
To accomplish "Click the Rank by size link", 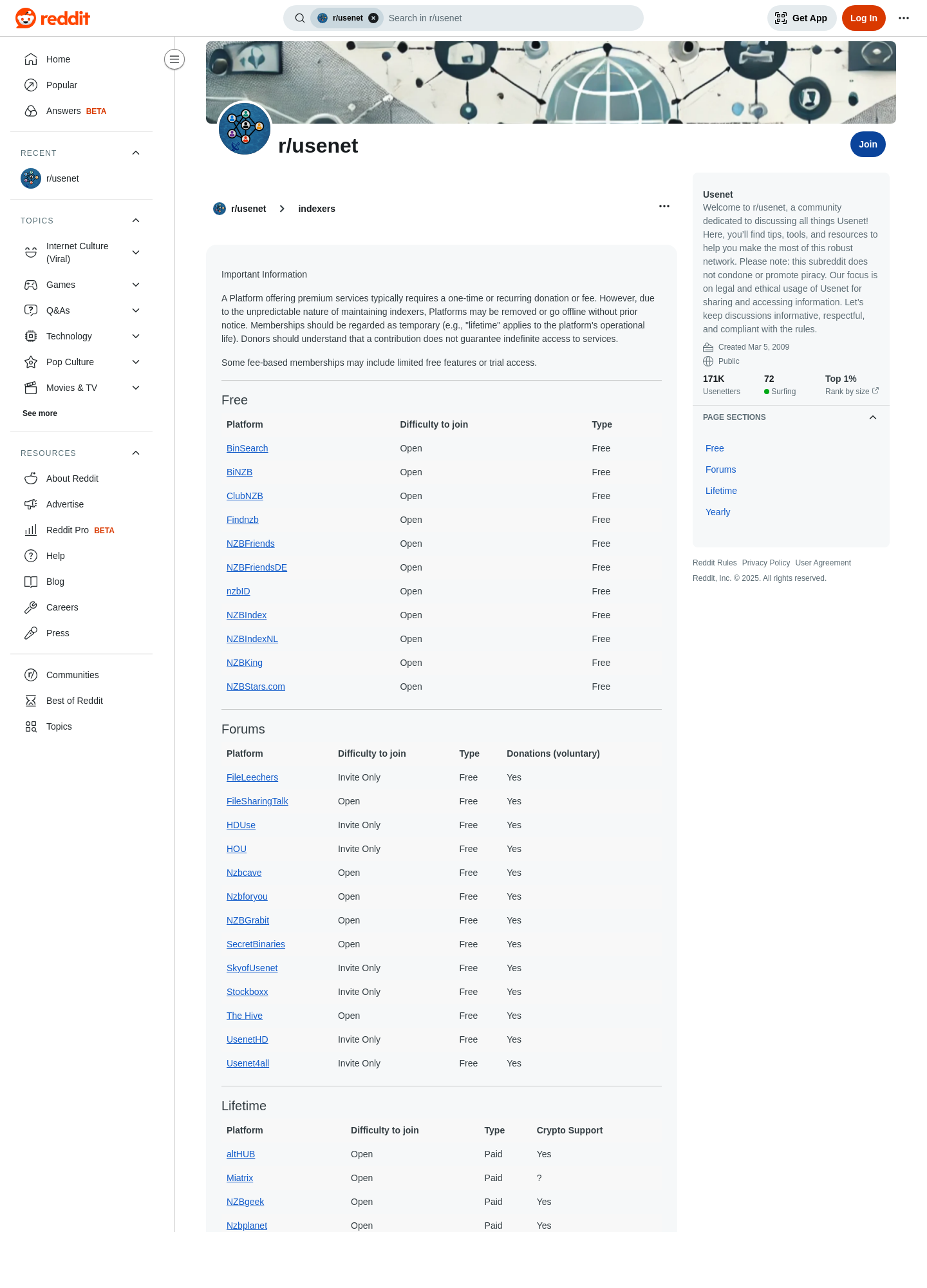I will 852,392.
